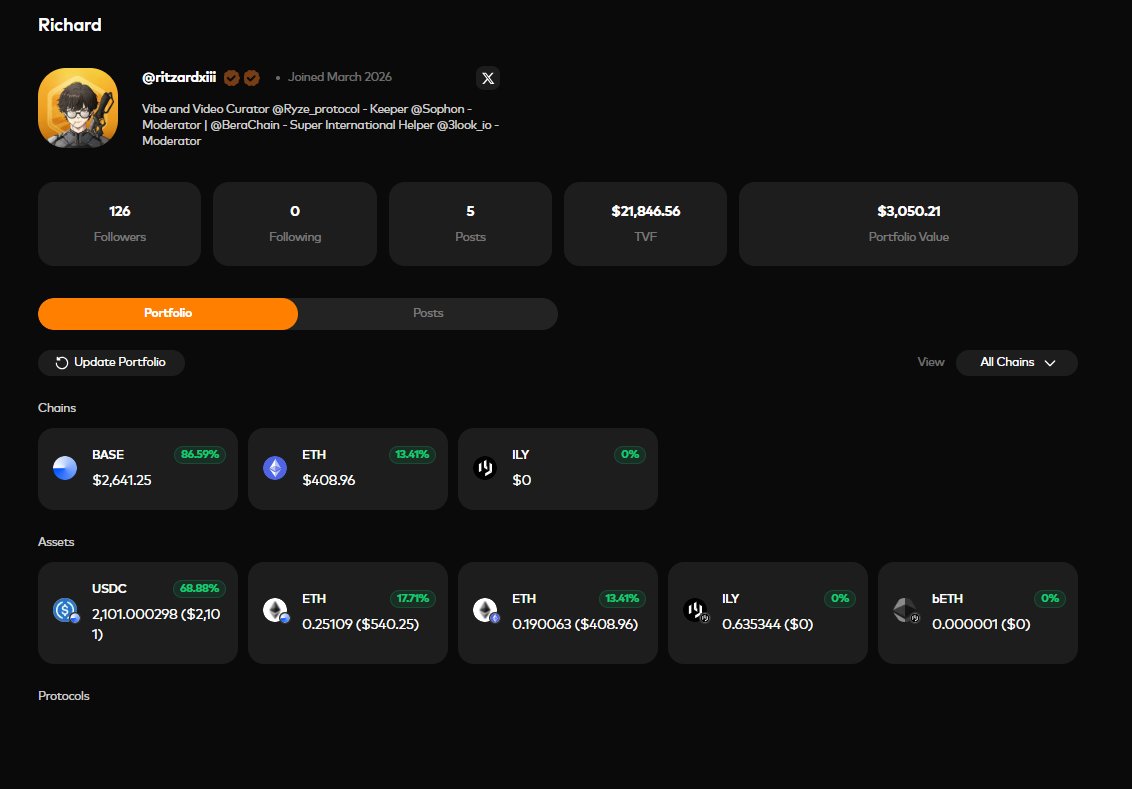Viewport: 1132px width, 789px height.
Task: Click Richard's profile avatar picture
Action: click(x=77, y=106)
